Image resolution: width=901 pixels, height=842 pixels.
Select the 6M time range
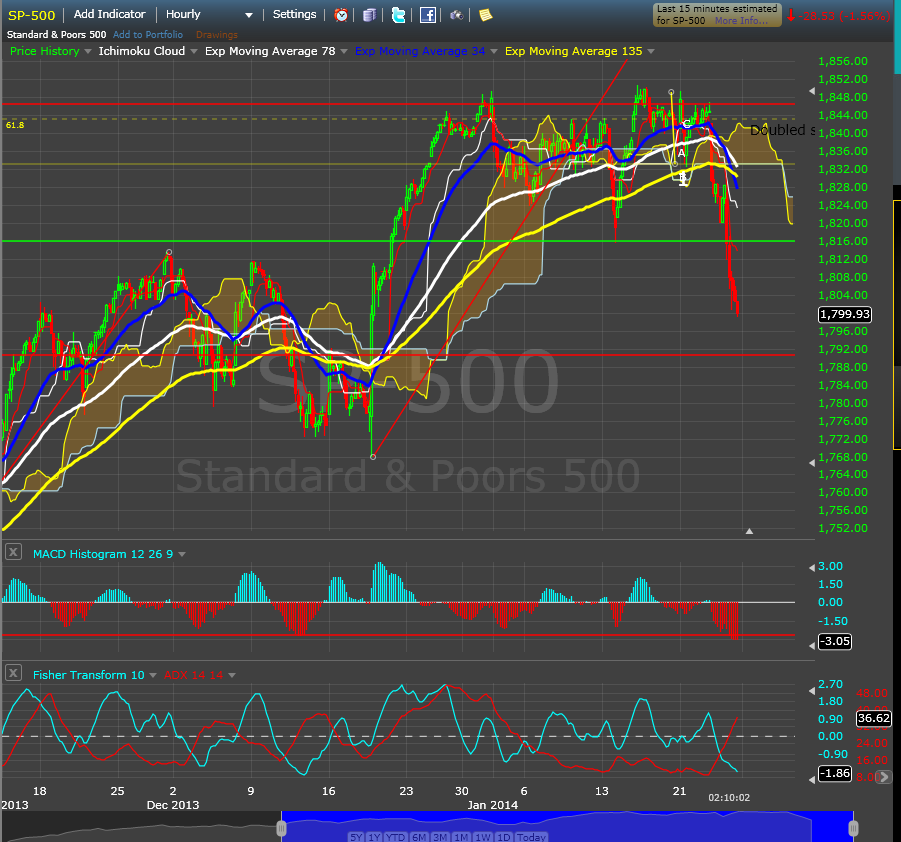(x=419, y=837)
